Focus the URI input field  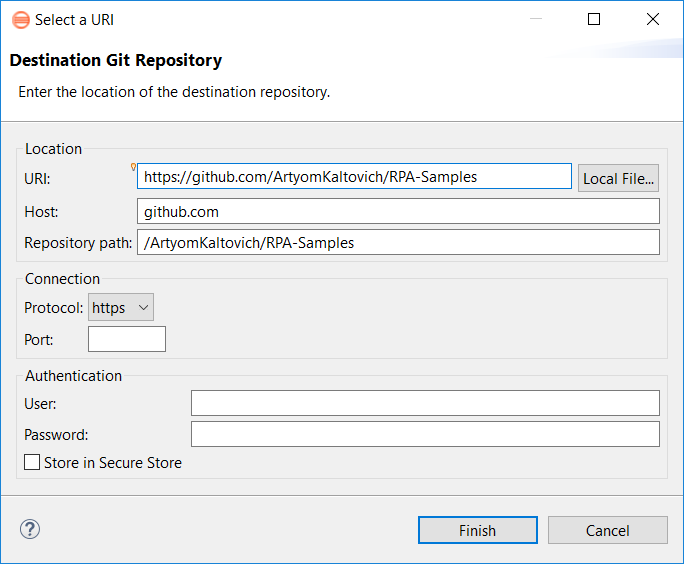354,176
